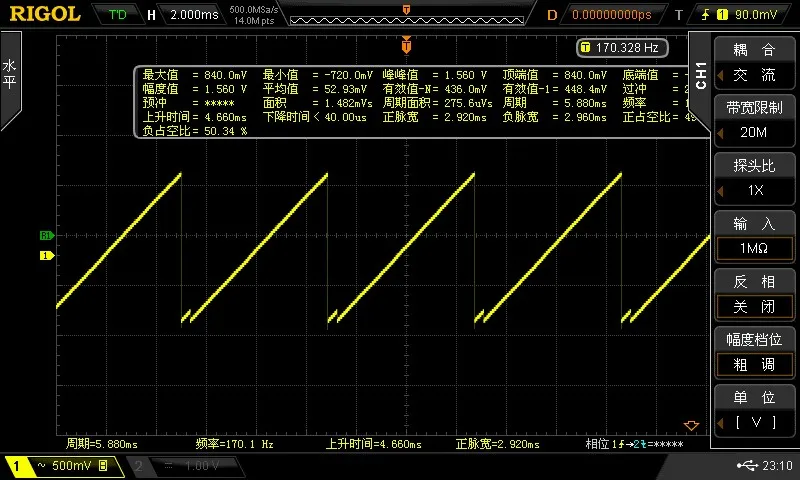800x480 pixels.
Task: Open the 探头比 probe ratio 1X selector
Action: click(754, 179)
